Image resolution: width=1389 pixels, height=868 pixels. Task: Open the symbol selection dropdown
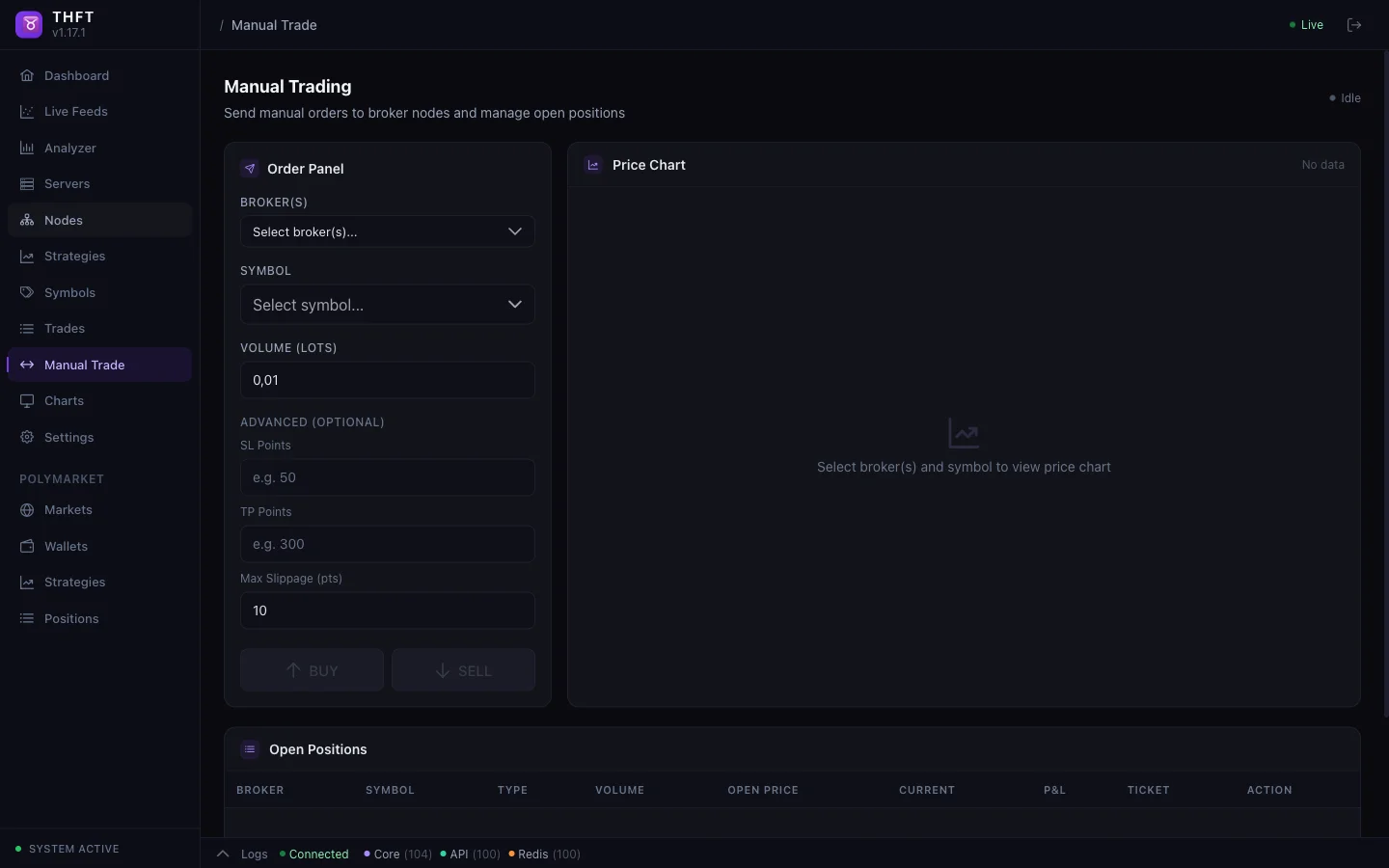coord(387,305)
